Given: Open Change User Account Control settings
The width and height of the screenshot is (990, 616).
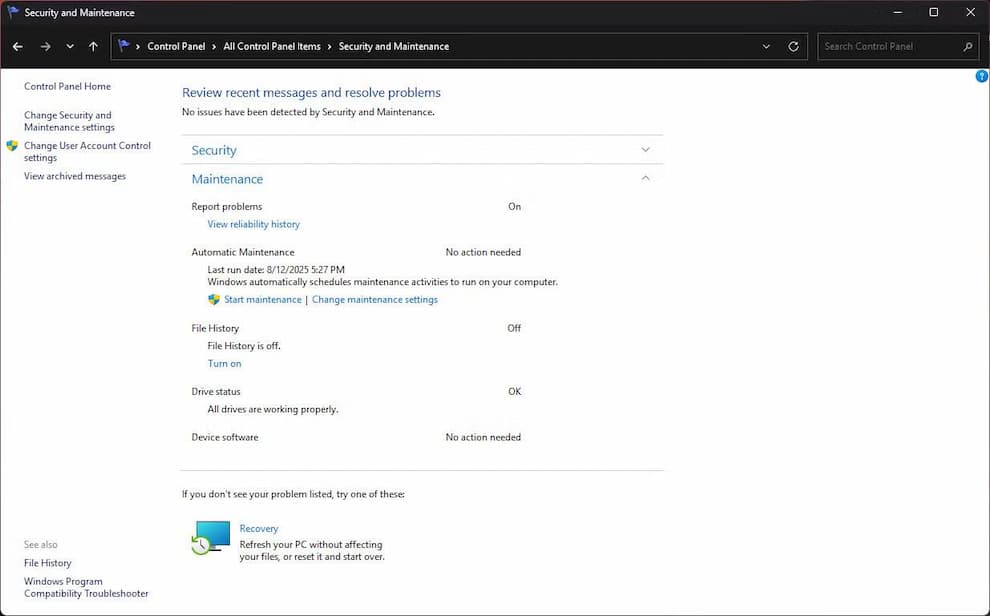Looking at the screenshot, I should (87, 152).
